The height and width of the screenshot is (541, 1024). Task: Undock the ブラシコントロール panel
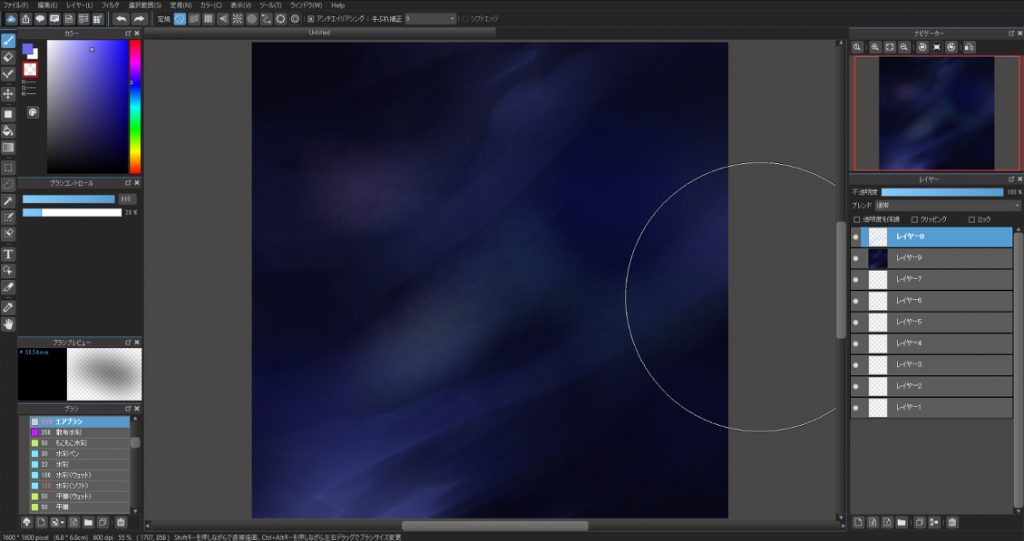pyautogui.click(x=128, y=183)
